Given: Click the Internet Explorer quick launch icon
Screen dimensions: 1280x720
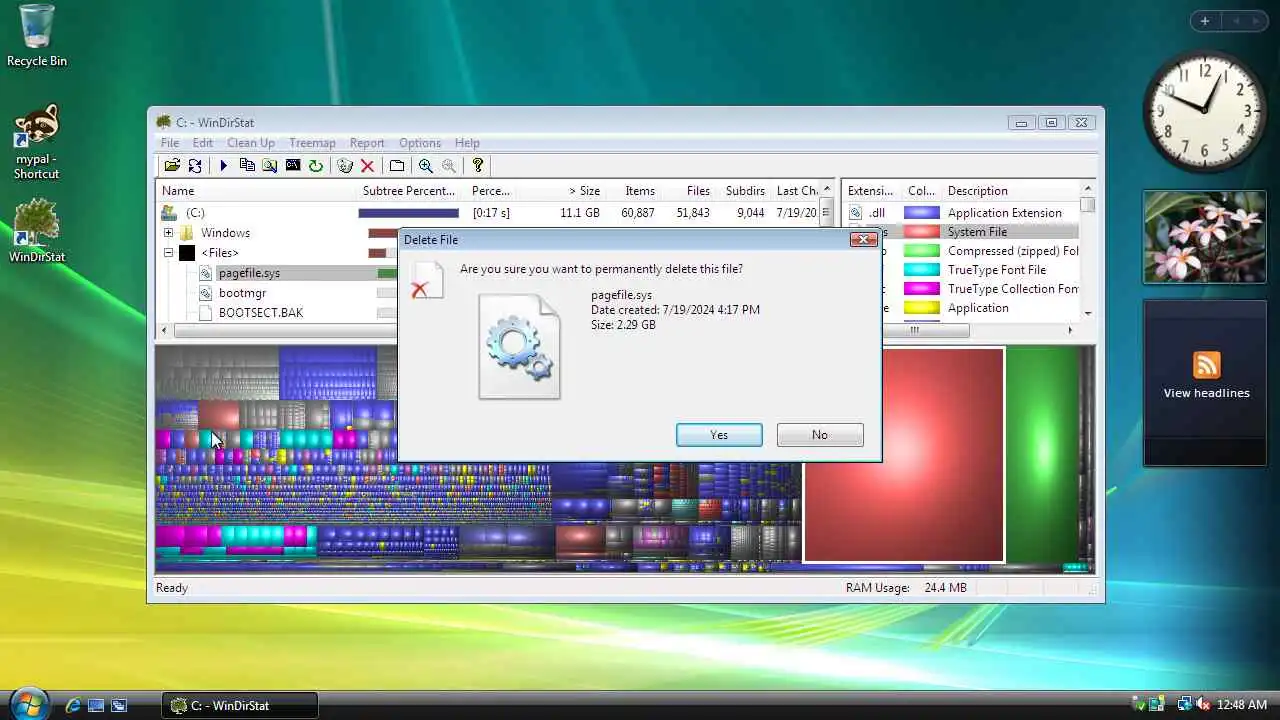Looking at the screenshot, I should click(x=73, y=705).
